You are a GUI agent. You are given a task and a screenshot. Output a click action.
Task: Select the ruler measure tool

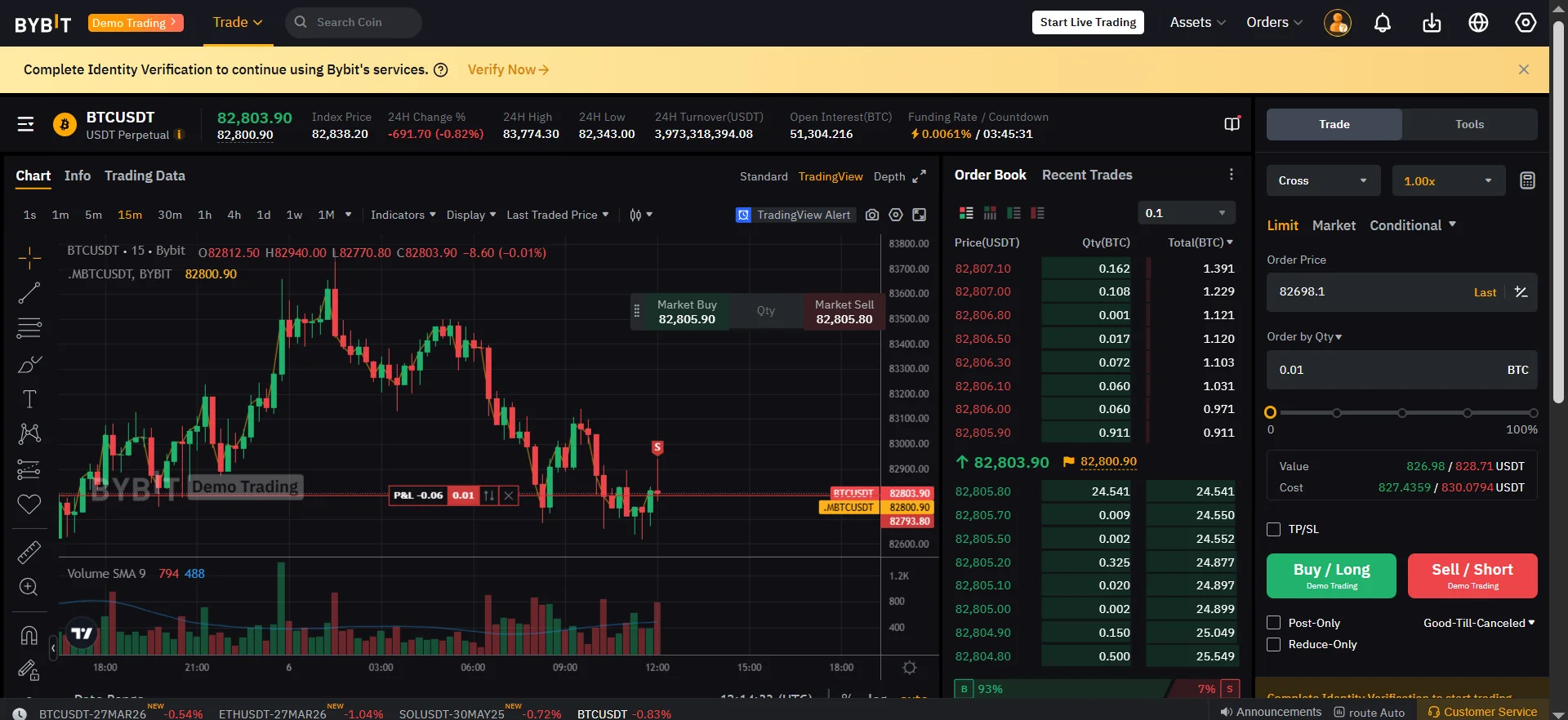[x=29, y=553]
